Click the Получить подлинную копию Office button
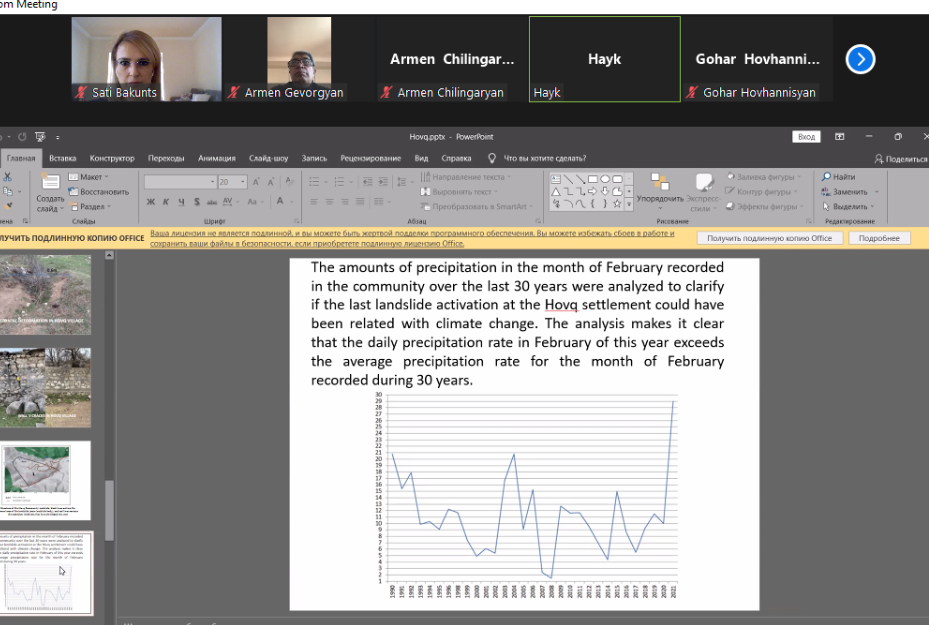 [770, 238]
